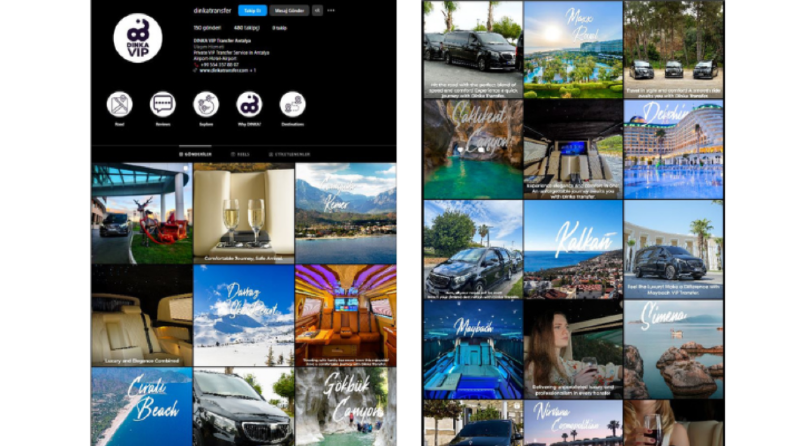Open the woman holding wine glass post

[x=574, y=349]
